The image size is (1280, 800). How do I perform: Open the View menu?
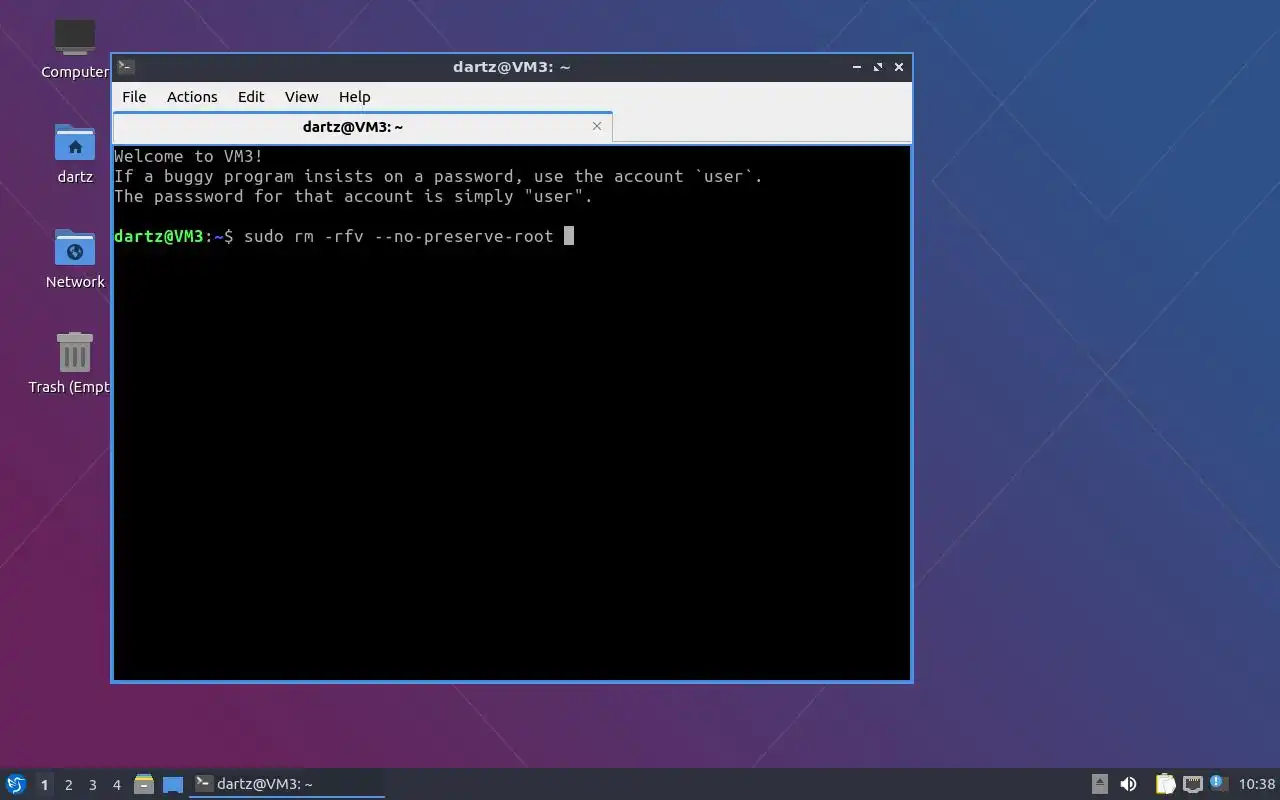[301, 97]
